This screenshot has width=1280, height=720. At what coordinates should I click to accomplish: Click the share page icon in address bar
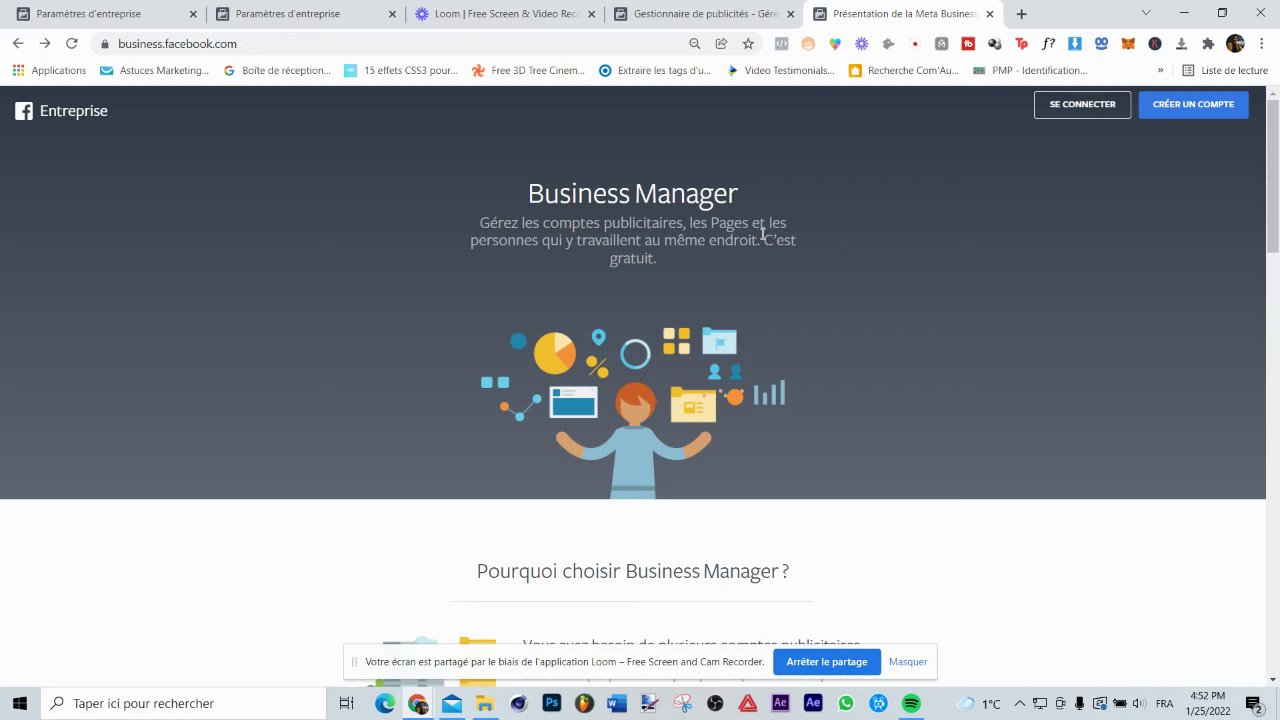pyautogui.click(x=721, y=44)
